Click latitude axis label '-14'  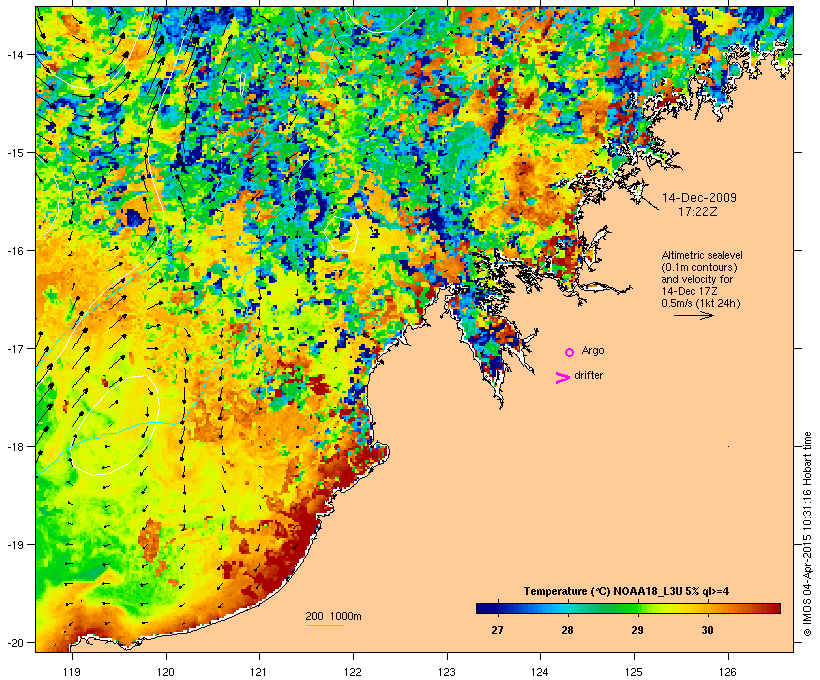tap(14, 54)
